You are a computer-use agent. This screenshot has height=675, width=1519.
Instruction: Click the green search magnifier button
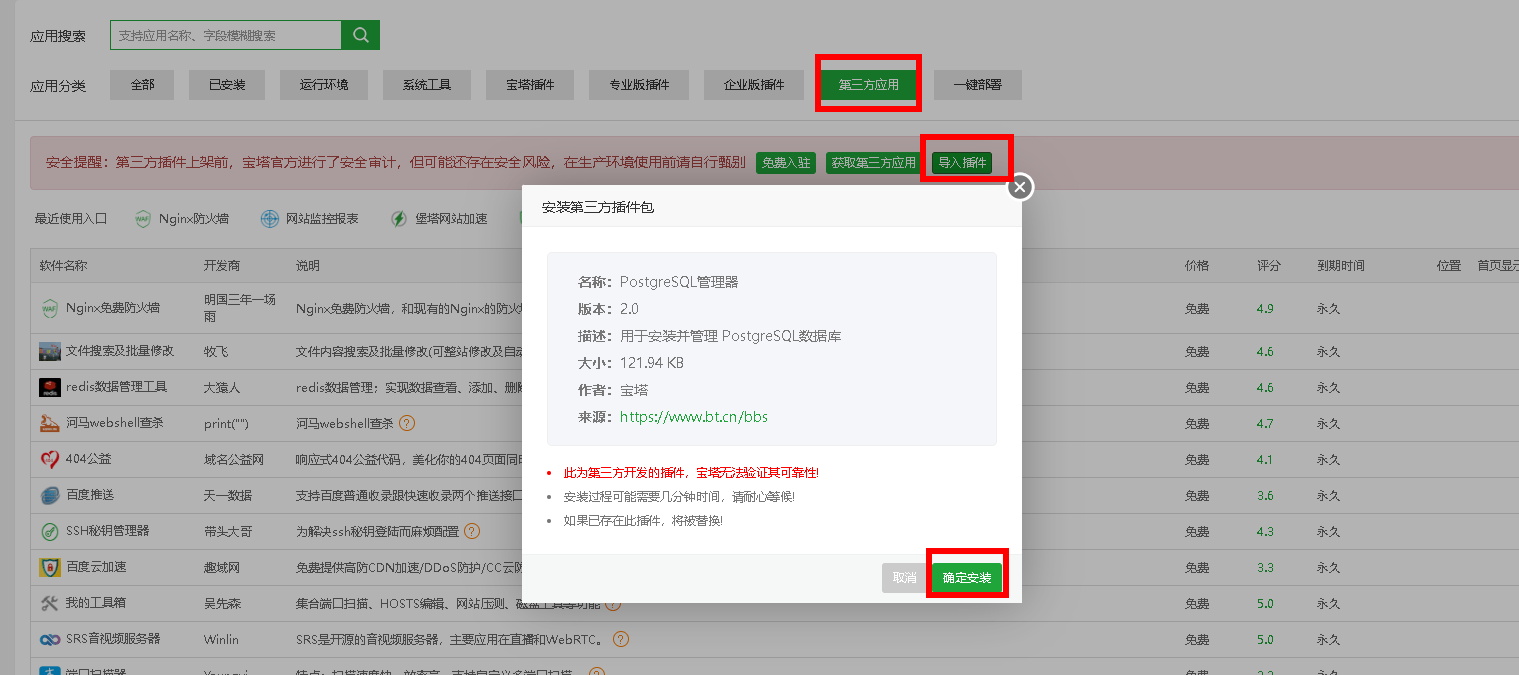pyautogui.click(x=360, y=35)
